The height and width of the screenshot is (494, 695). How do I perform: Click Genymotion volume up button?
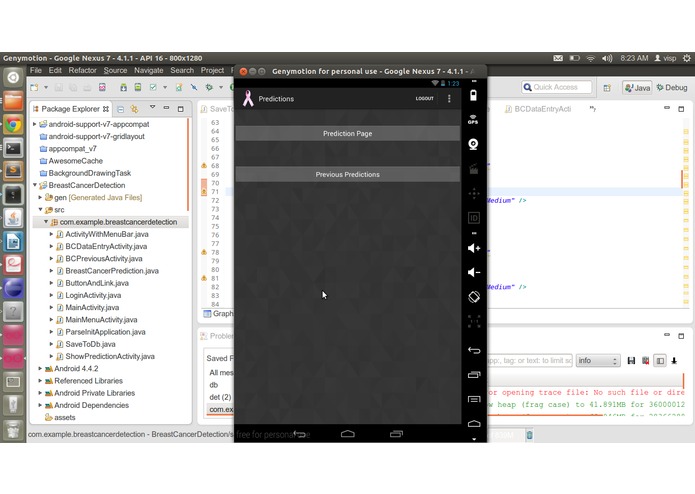tap(474, 248)
